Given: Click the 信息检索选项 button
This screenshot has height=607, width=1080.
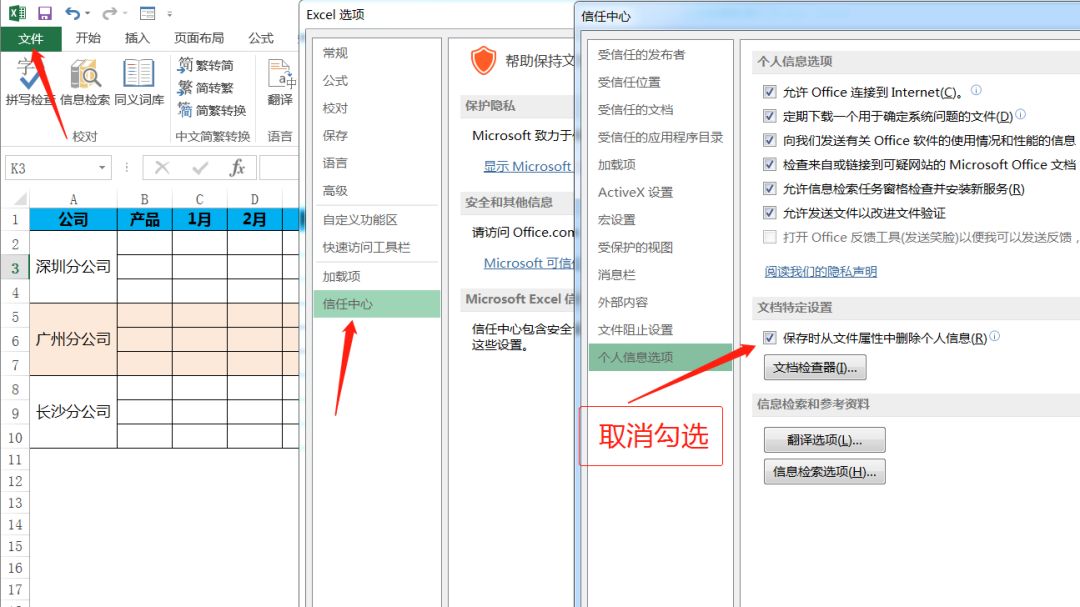Looking at the screenshot, I should click(824, 471).
